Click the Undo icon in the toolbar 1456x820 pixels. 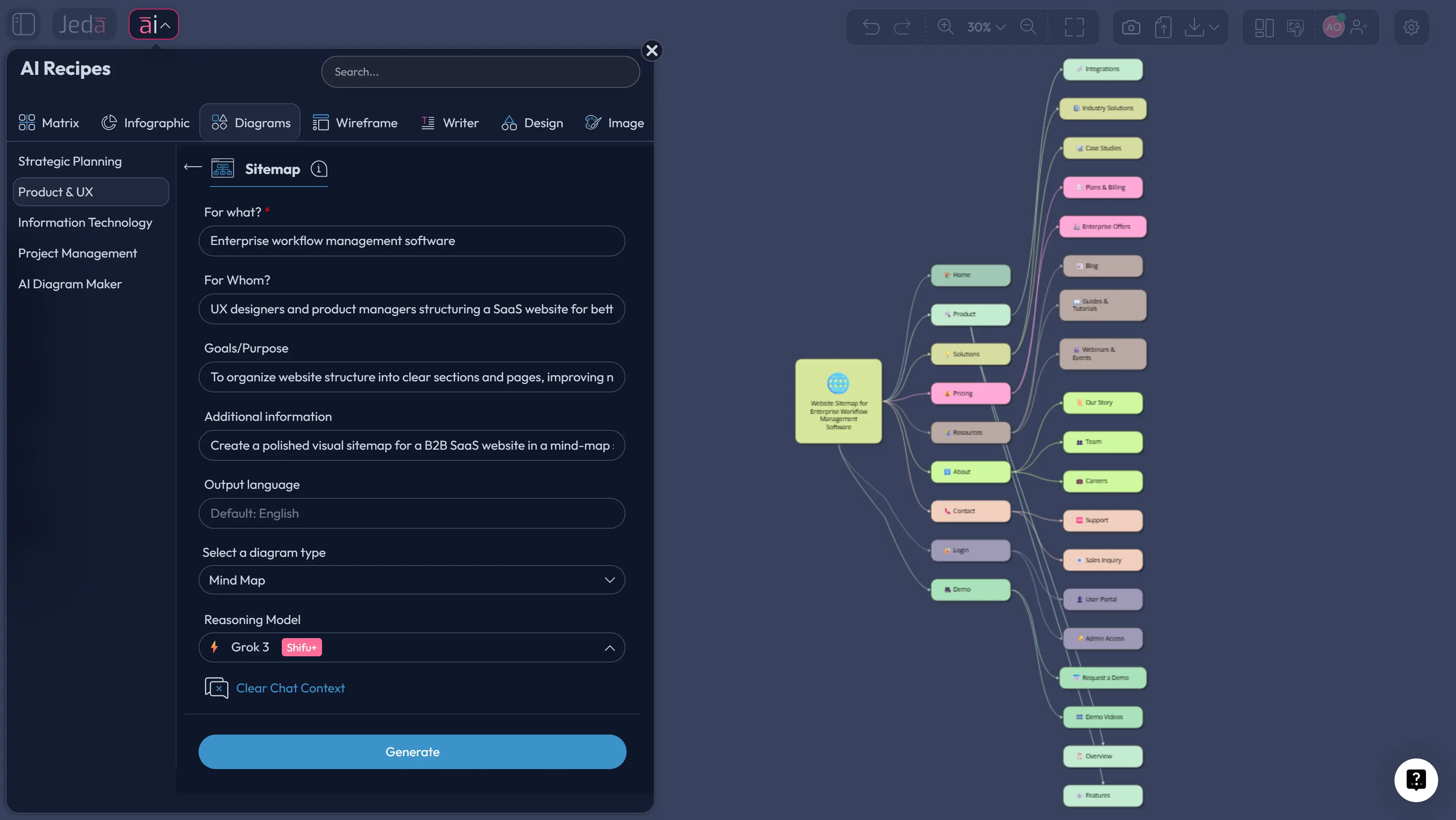pos(870,27)
